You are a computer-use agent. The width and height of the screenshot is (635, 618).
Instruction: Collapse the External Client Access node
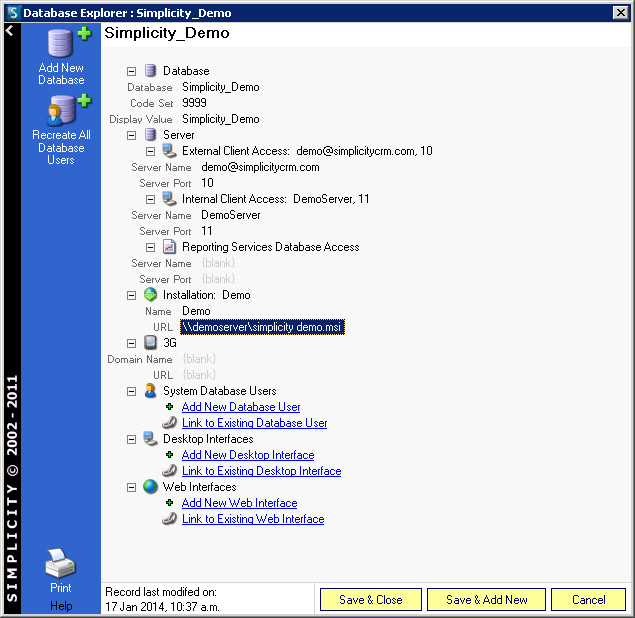click(x=150, y=151)
